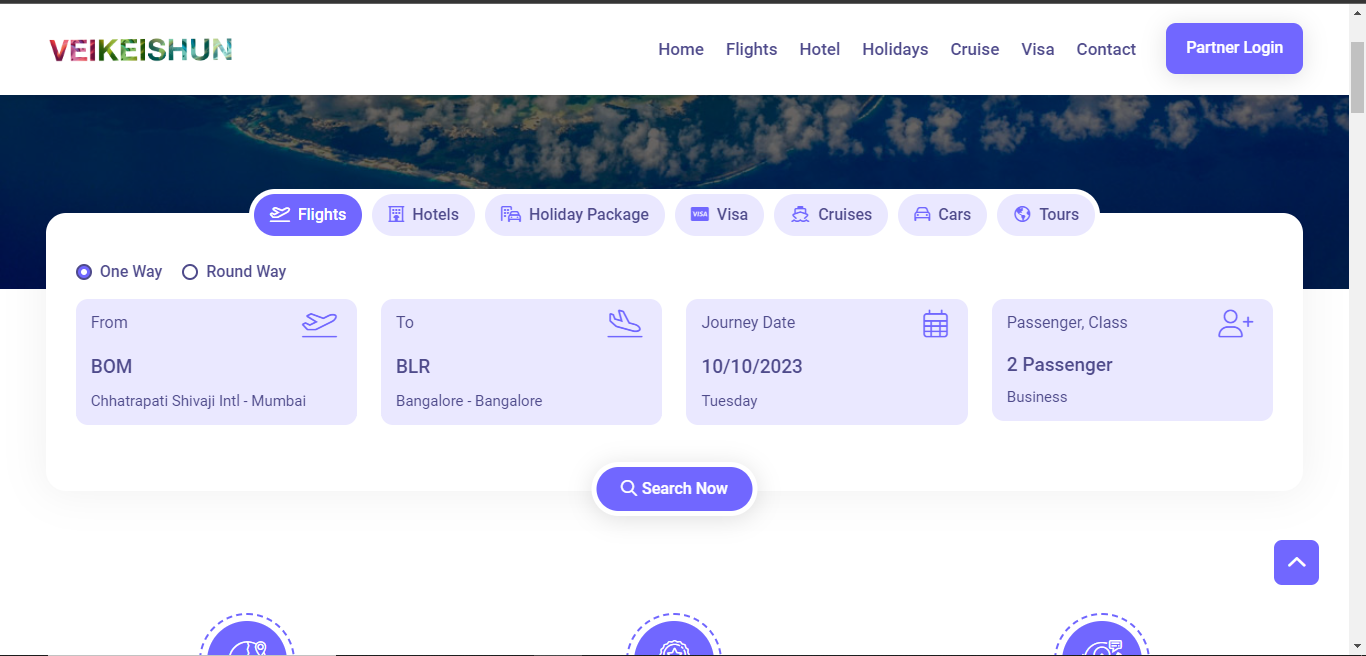Screen dimensions: 1366x656
Task: Open the Cruise navigation link
Action: click(x=974, y=49)
